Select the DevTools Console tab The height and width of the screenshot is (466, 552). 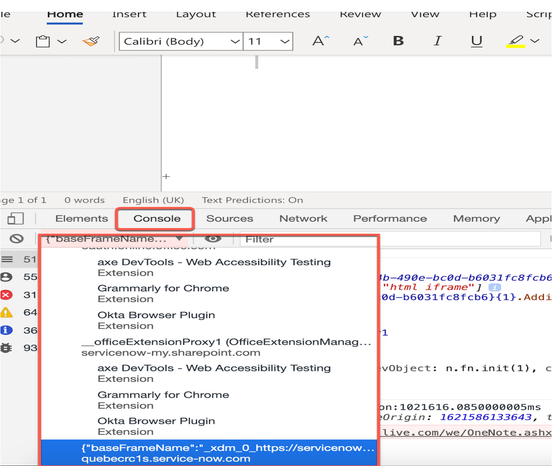tap(157, 219)
